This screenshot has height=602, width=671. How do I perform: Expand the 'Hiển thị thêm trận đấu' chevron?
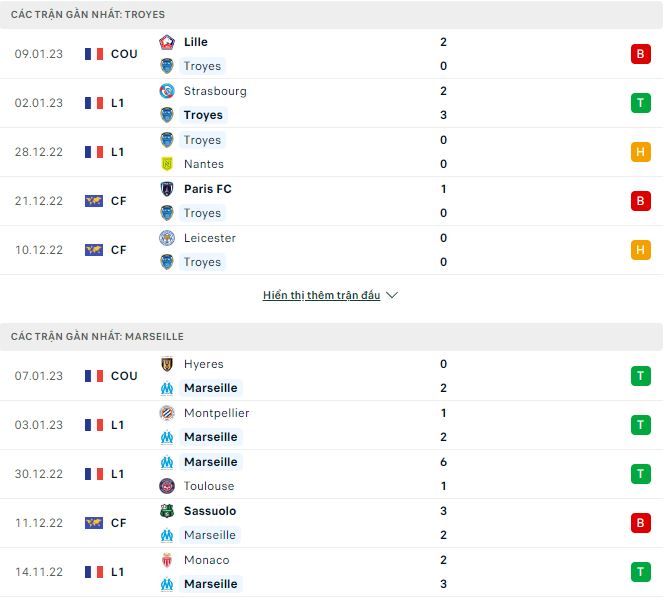[x=392, y=296]
